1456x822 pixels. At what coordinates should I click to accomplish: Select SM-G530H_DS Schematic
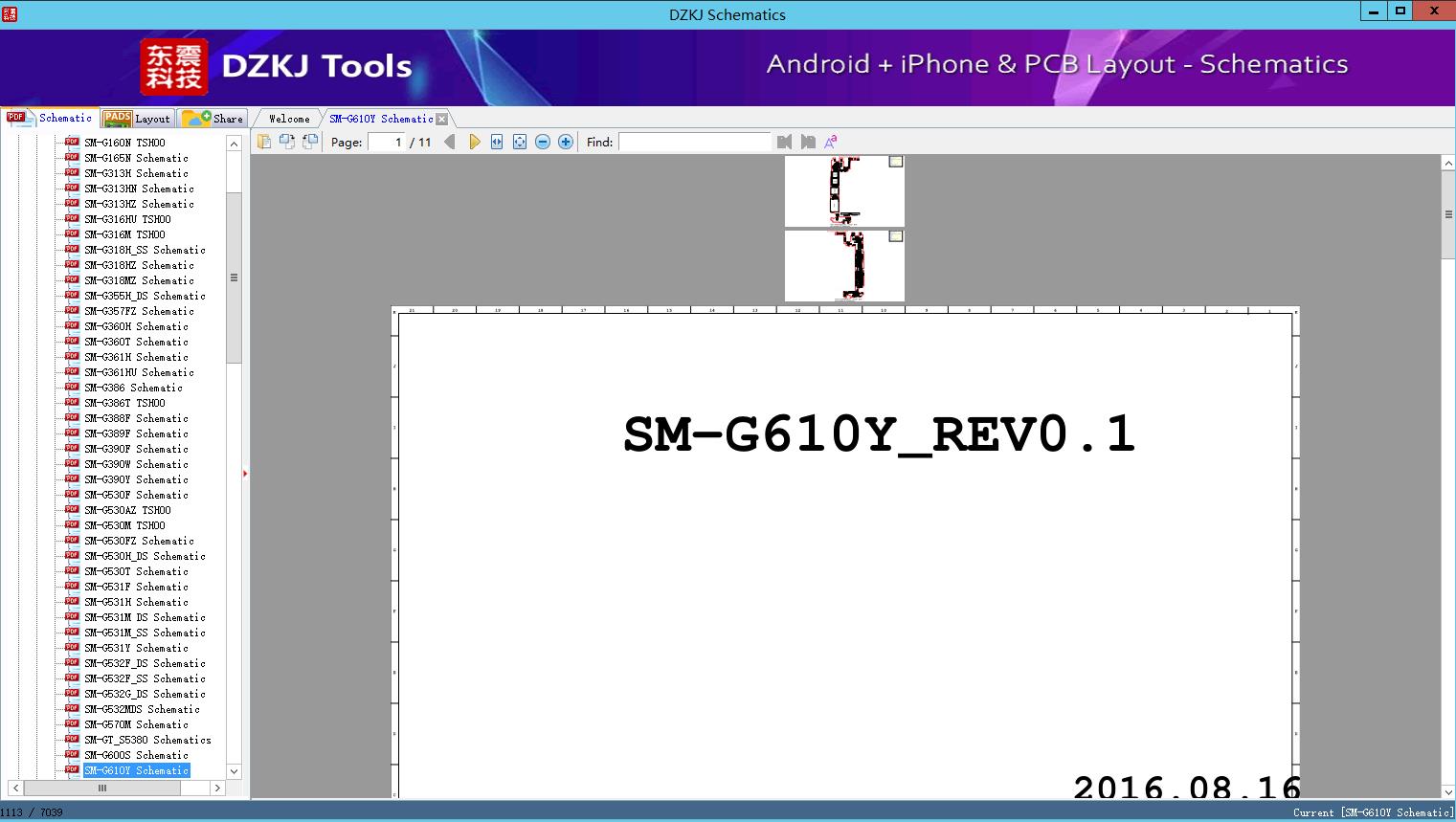pyautogui.click(x=145, y=556)
